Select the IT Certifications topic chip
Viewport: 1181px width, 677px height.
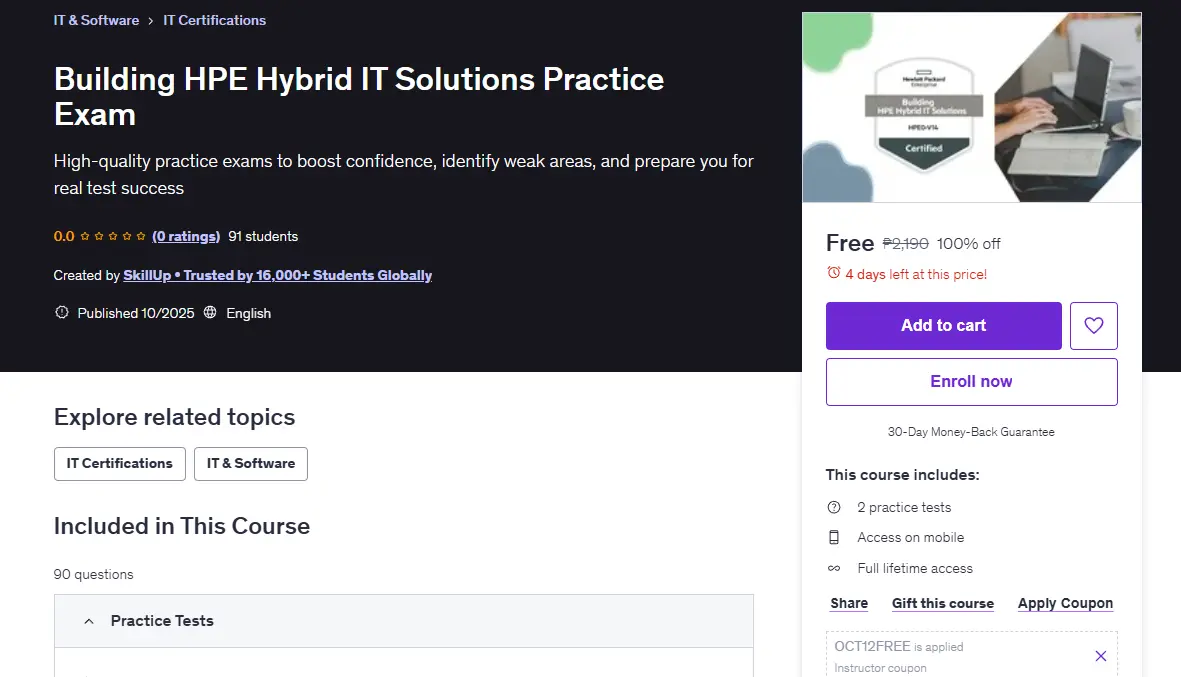[x=120, y=464]
